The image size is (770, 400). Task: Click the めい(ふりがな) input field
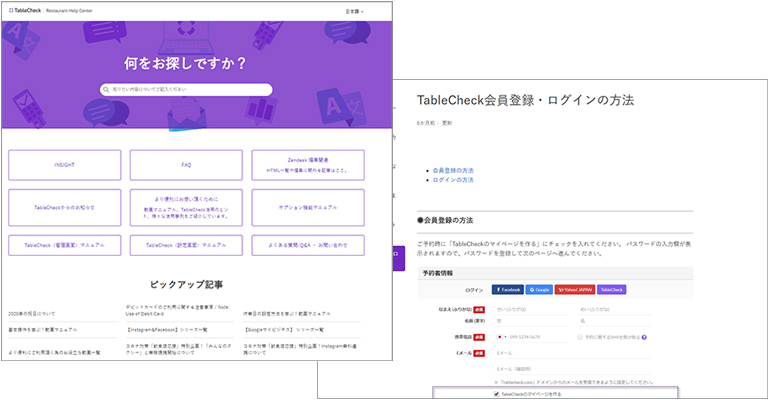(x=615, y=310)
